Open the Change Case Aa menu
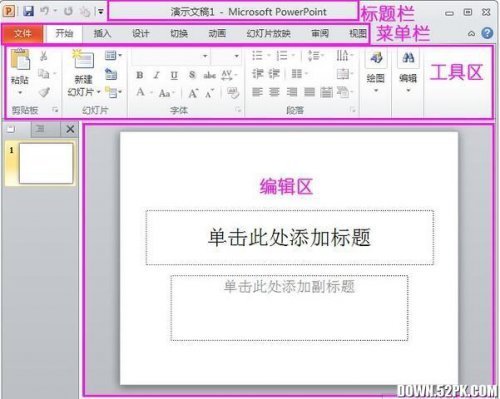The height and width of the screenshot is (399, 500). point(166,93)
